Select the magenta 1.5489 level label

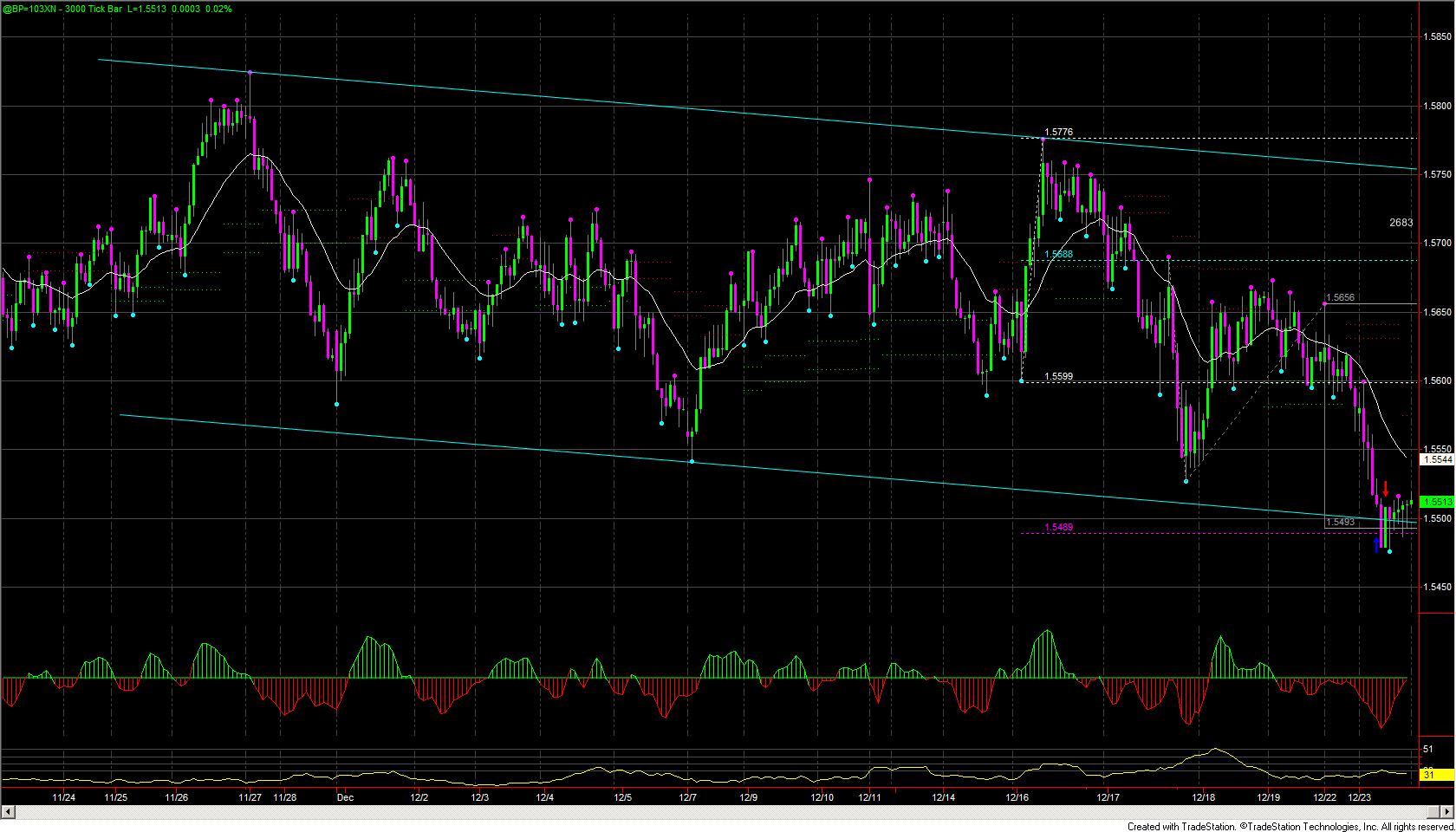pyautogui.click(x=1058, y=528)
